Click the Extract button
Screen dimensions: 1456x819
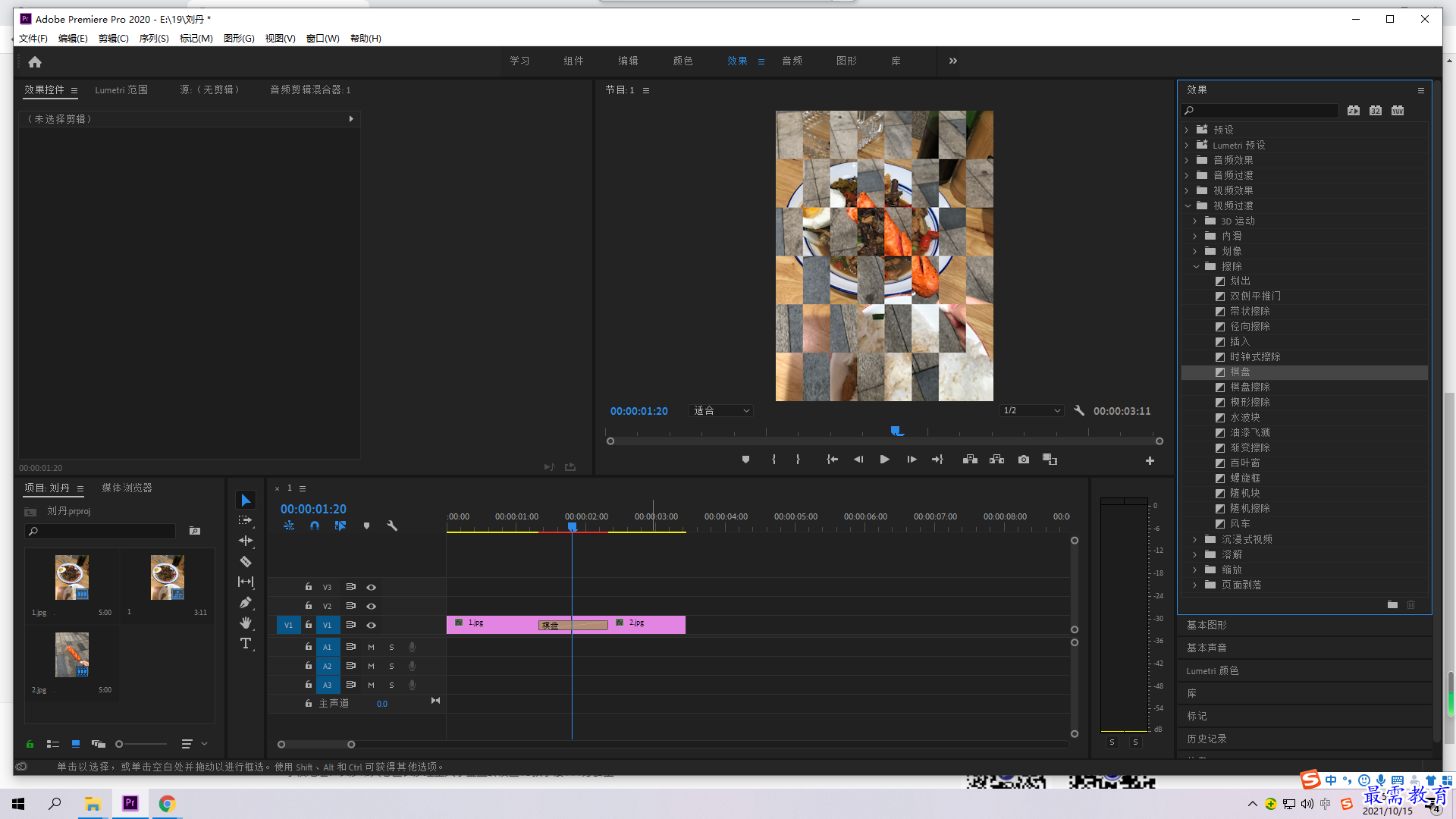pos(996,460)
